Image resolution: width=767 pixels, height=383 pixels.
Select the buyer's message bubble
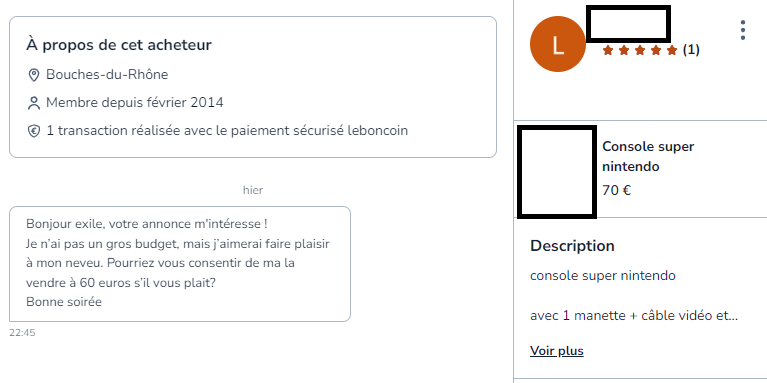pyautogui.click(x=180, y=264)
